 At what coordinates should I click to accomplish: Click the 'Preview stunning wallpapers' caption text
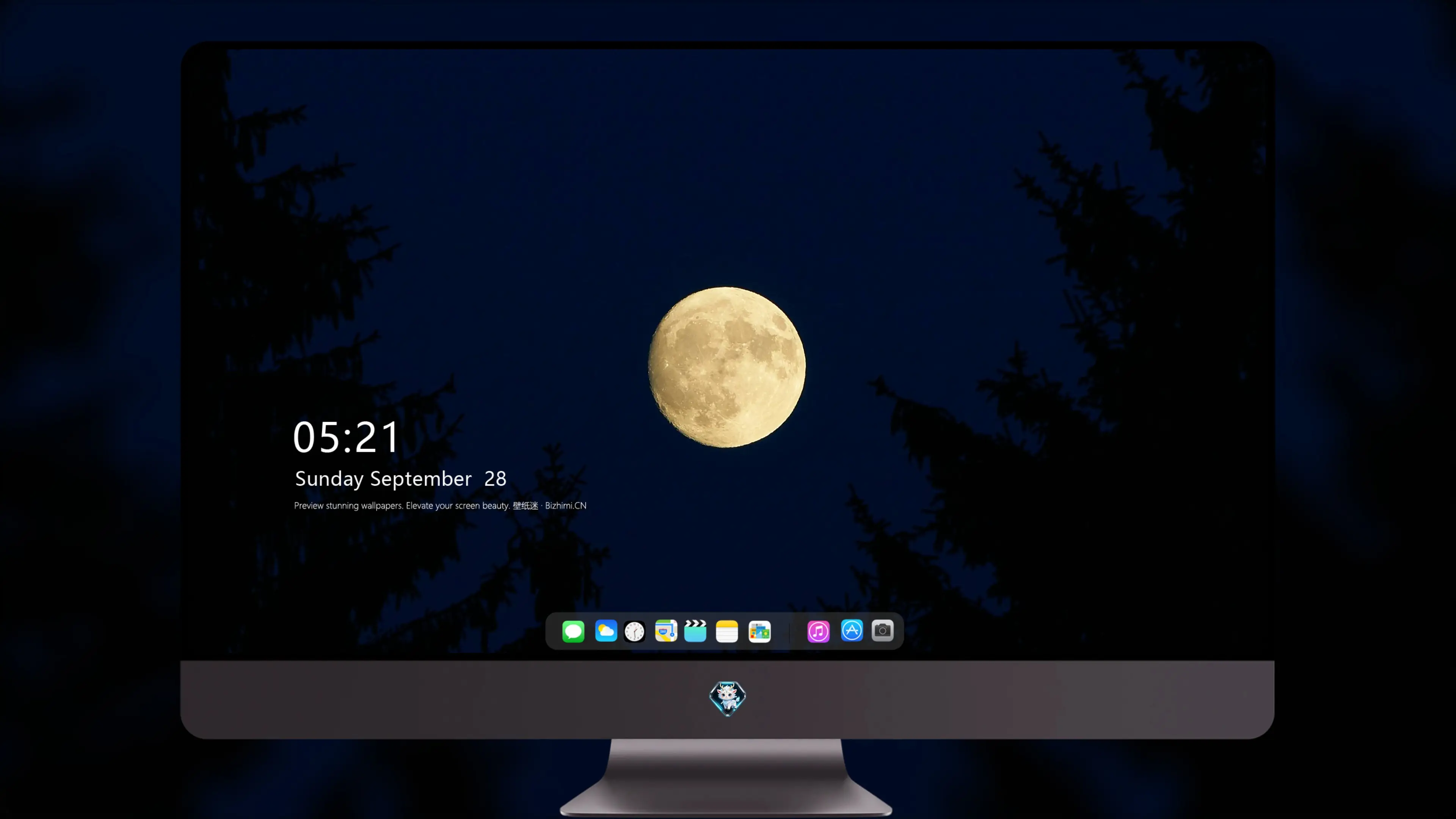tap(440, 505)
